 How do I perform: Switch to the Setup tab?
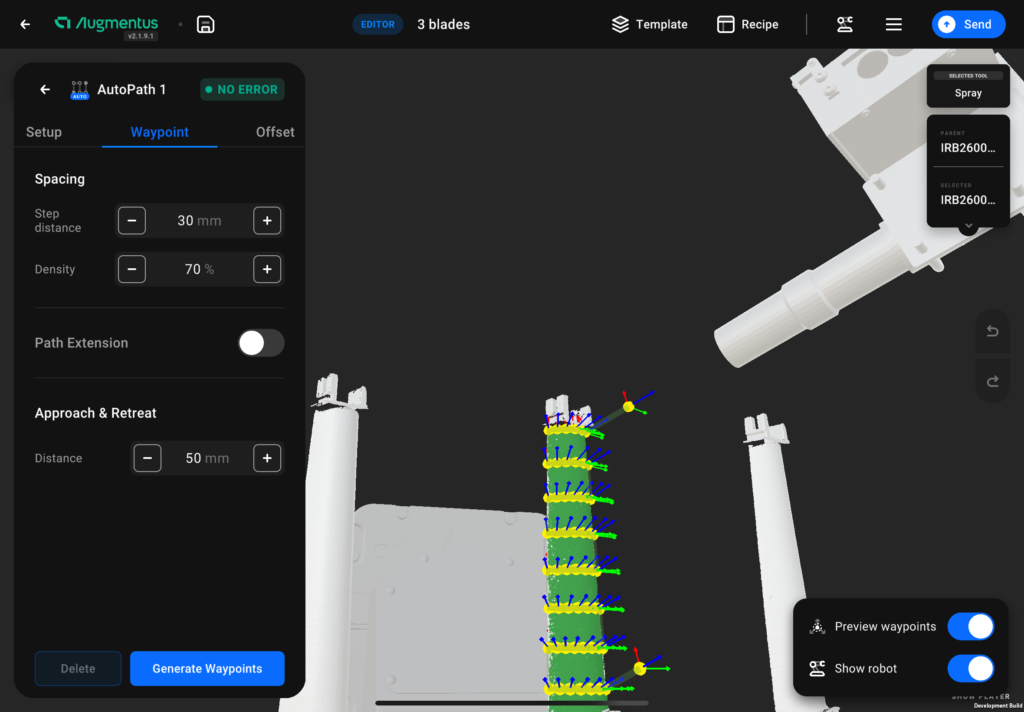(x=43, y=131)
